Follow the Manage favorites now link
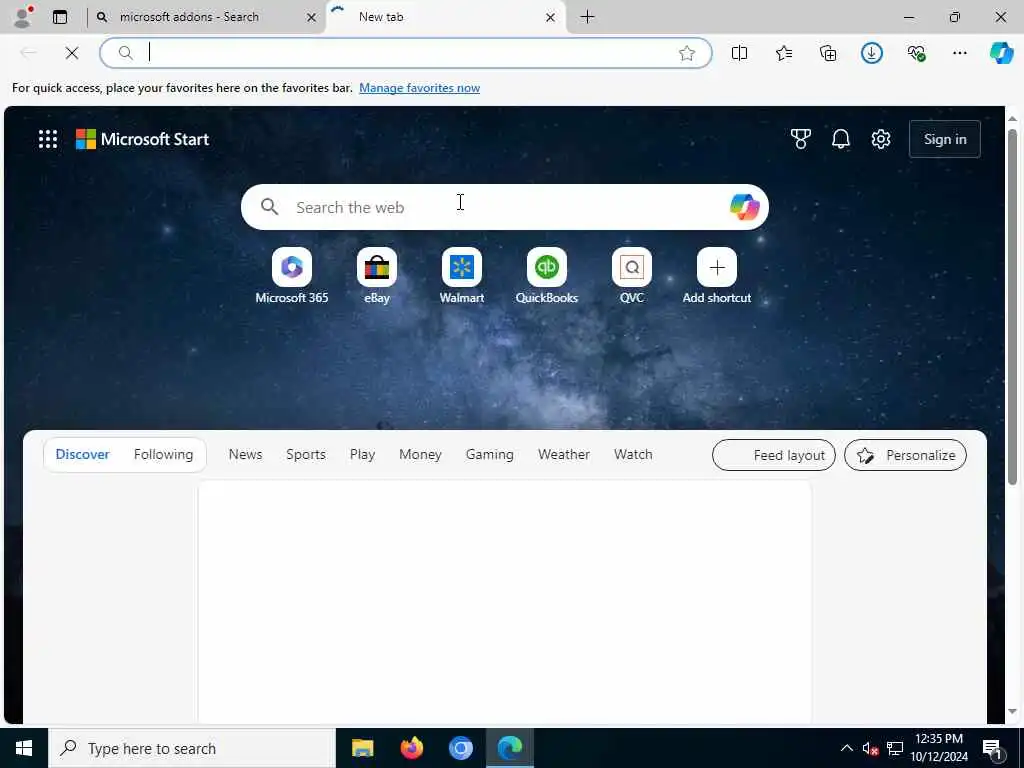1024x768 pixels. point(419,88)
